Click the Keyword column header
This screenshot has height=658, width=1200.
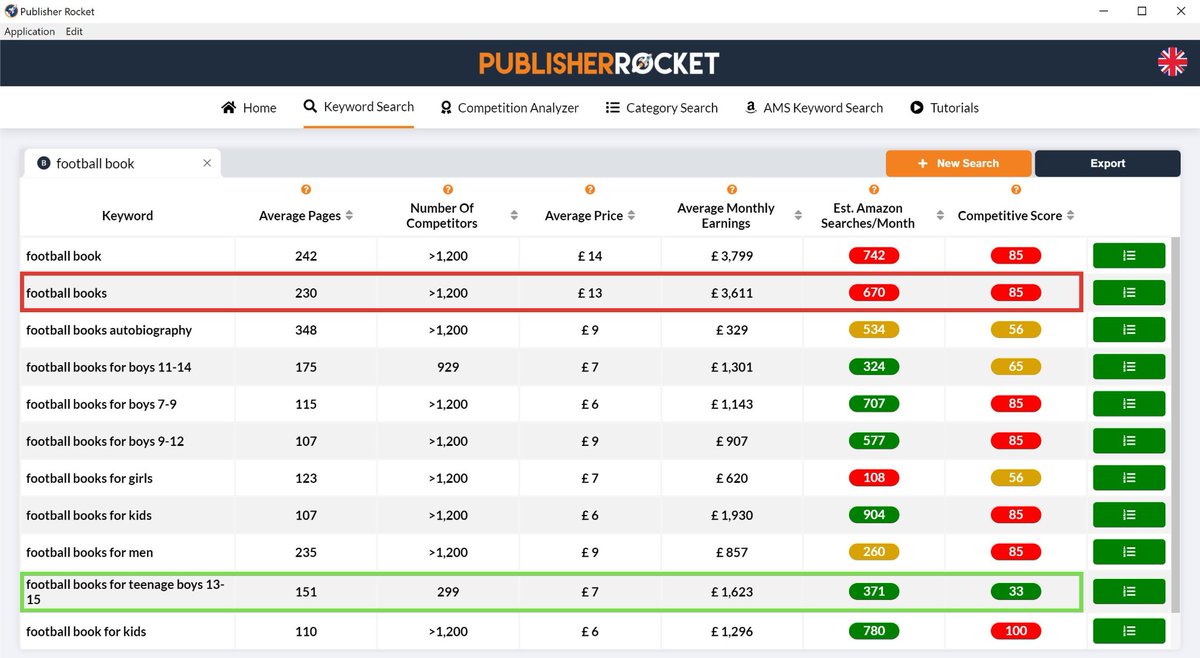pos(127,216)
